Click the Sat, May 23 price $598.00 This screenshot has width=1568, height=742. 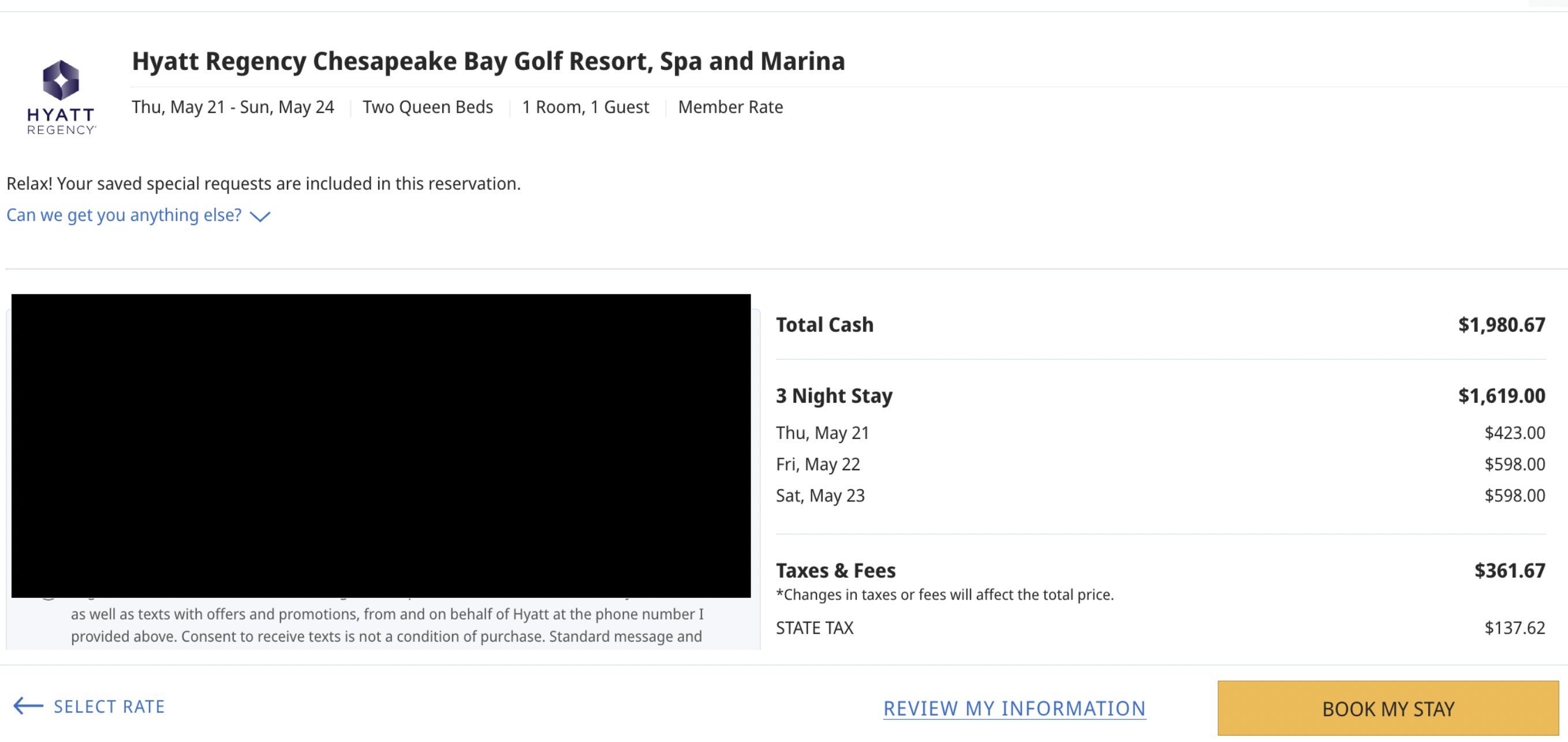(x=1514, y=496)
